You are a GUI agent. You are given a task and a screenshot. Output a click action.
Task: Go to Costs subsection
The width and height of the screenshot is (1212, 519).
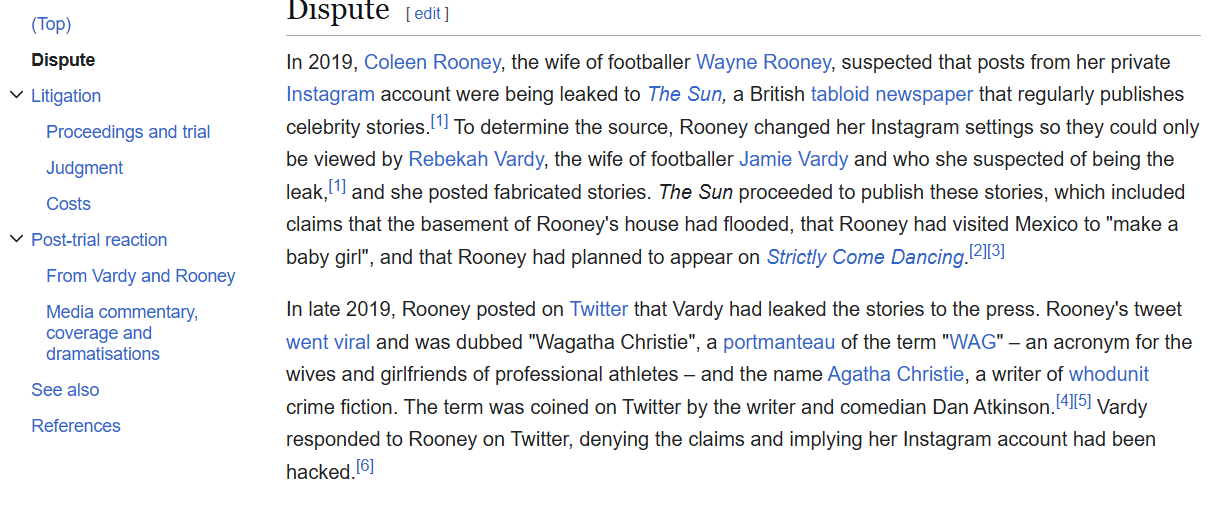pyautogui.click(x=68, y=204)
